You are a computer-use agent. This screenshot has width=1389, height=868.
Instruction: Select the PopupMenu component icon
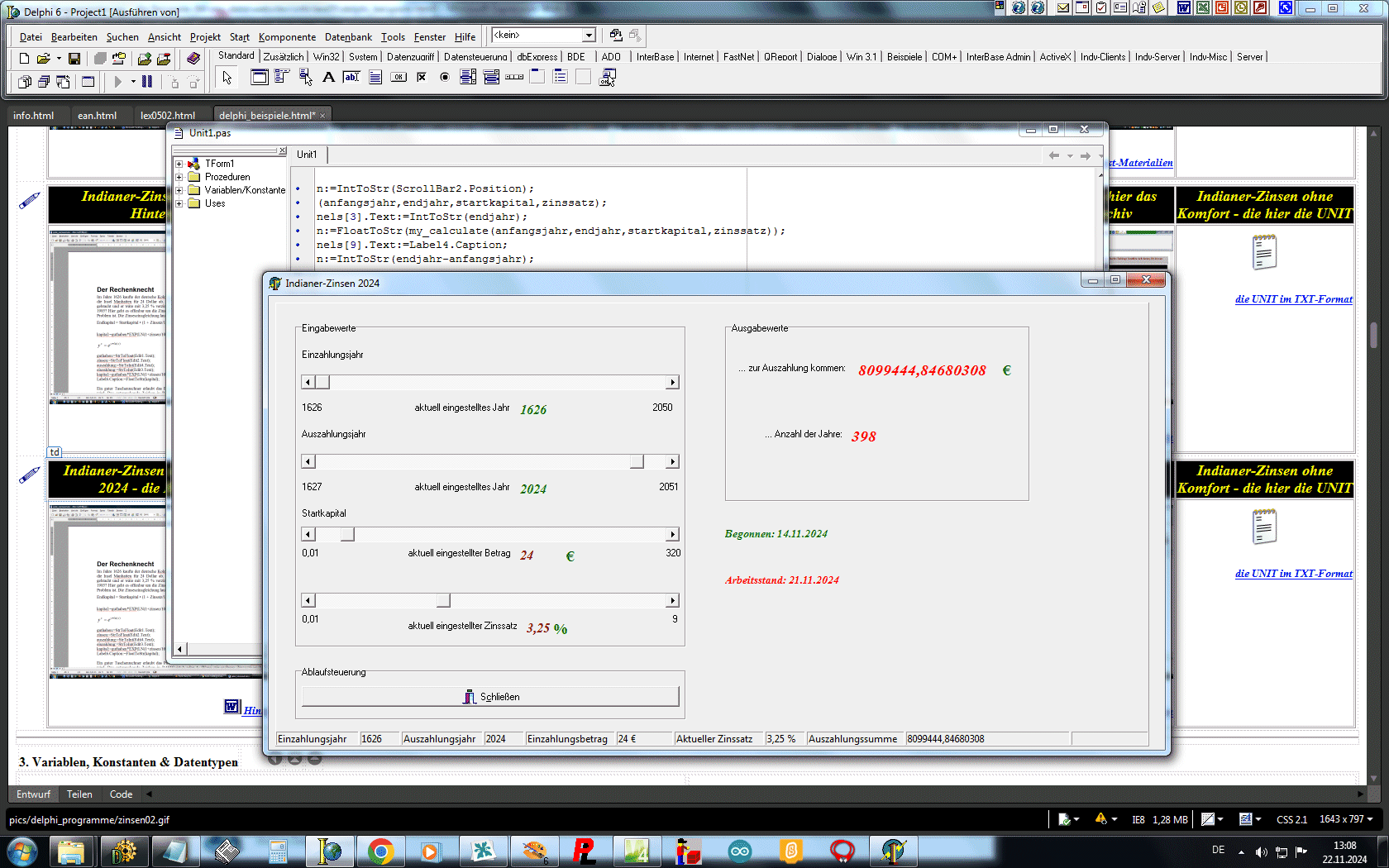pyautogui.click(x=305, y=77)
